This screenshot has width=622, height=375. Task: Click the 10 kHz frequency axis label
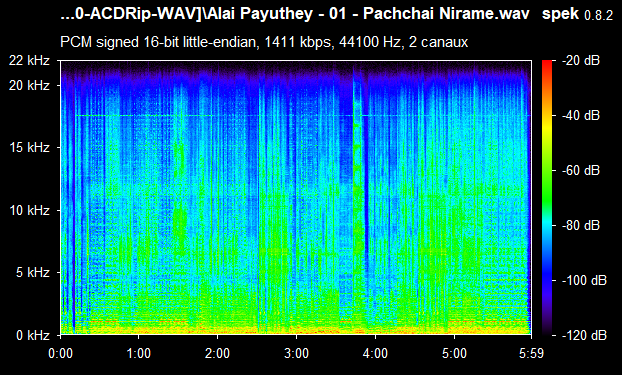(29, 210)
